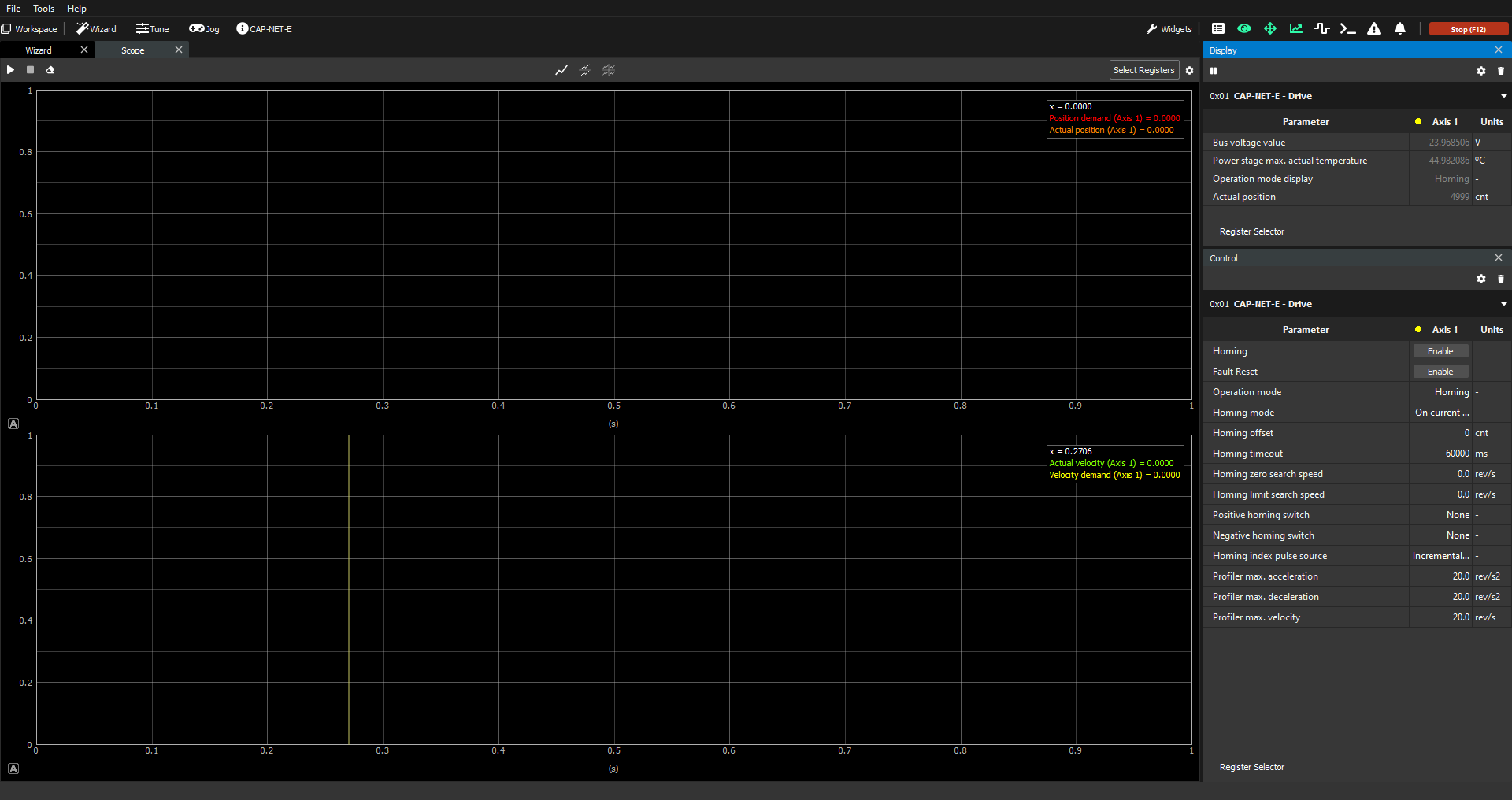Open the Tools menu

click(43, 9)
